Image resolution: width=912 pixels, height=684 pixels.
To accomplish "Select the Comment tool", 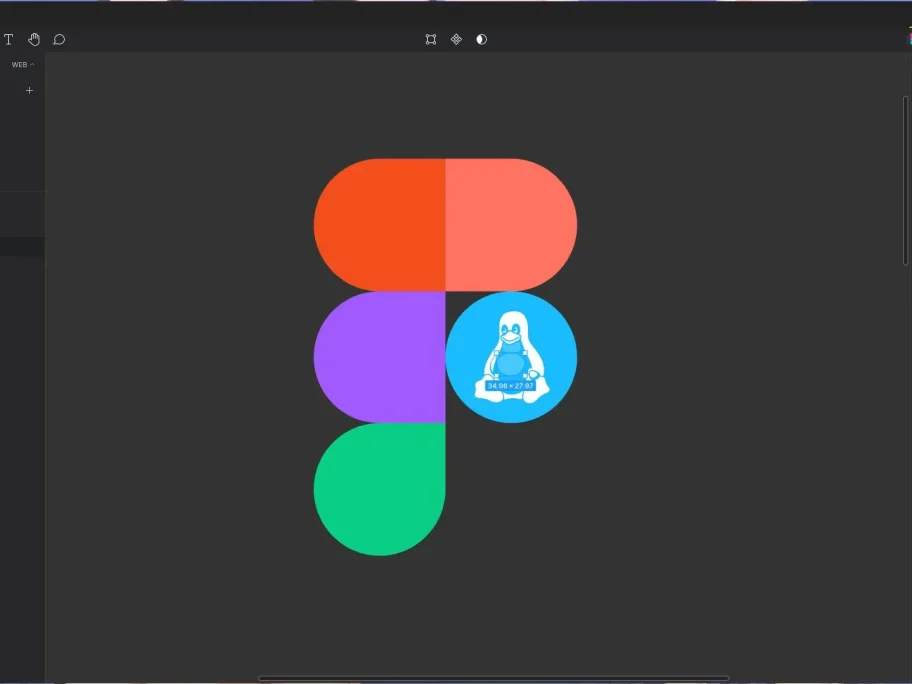I will pyautogui.click(x=59, y=39).
